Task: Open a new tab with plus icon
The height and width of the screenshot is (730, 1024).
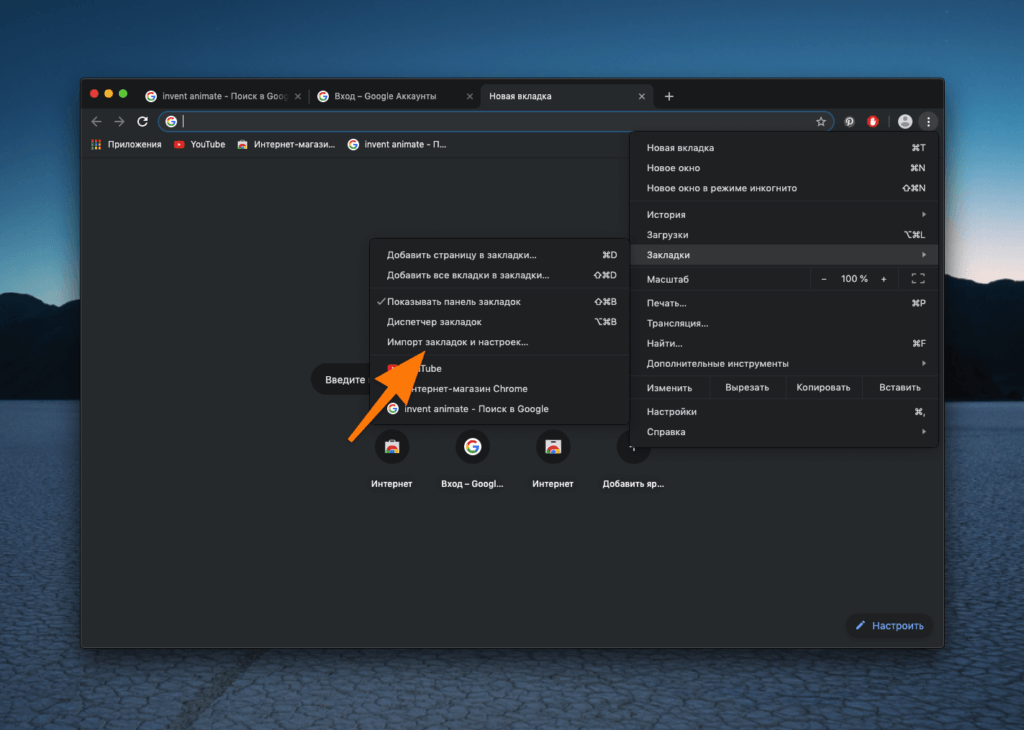Action: (669, 97)
